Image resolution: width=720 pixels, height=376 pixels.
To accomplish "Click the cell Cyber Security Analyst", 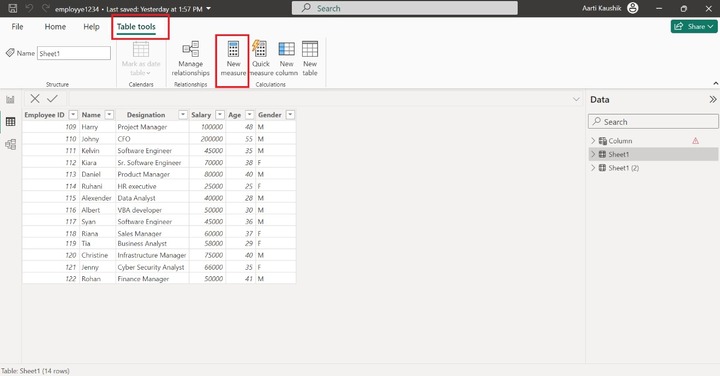I will point(151,267).
